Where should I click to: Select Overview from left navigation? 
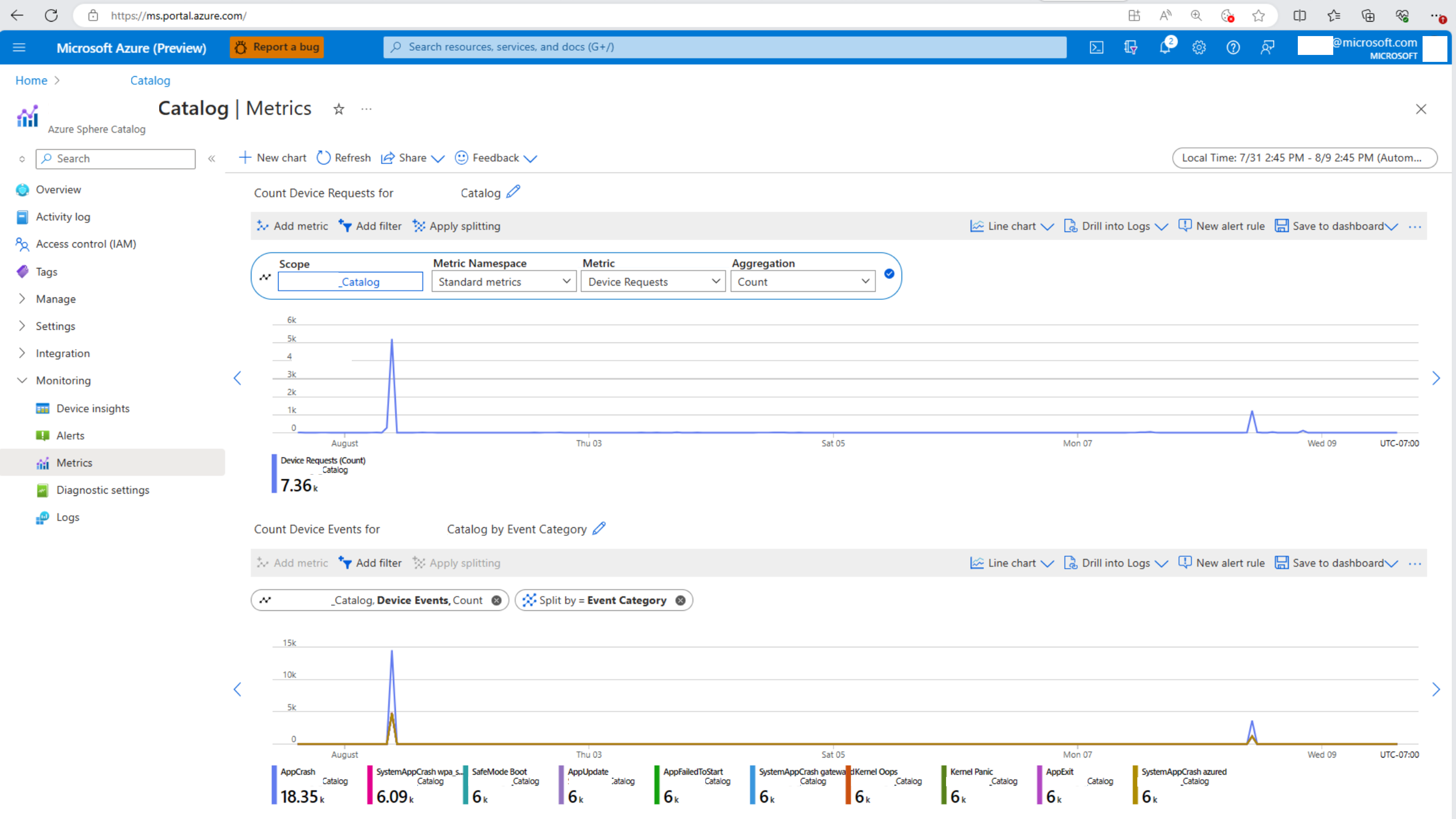pos(58,189)
